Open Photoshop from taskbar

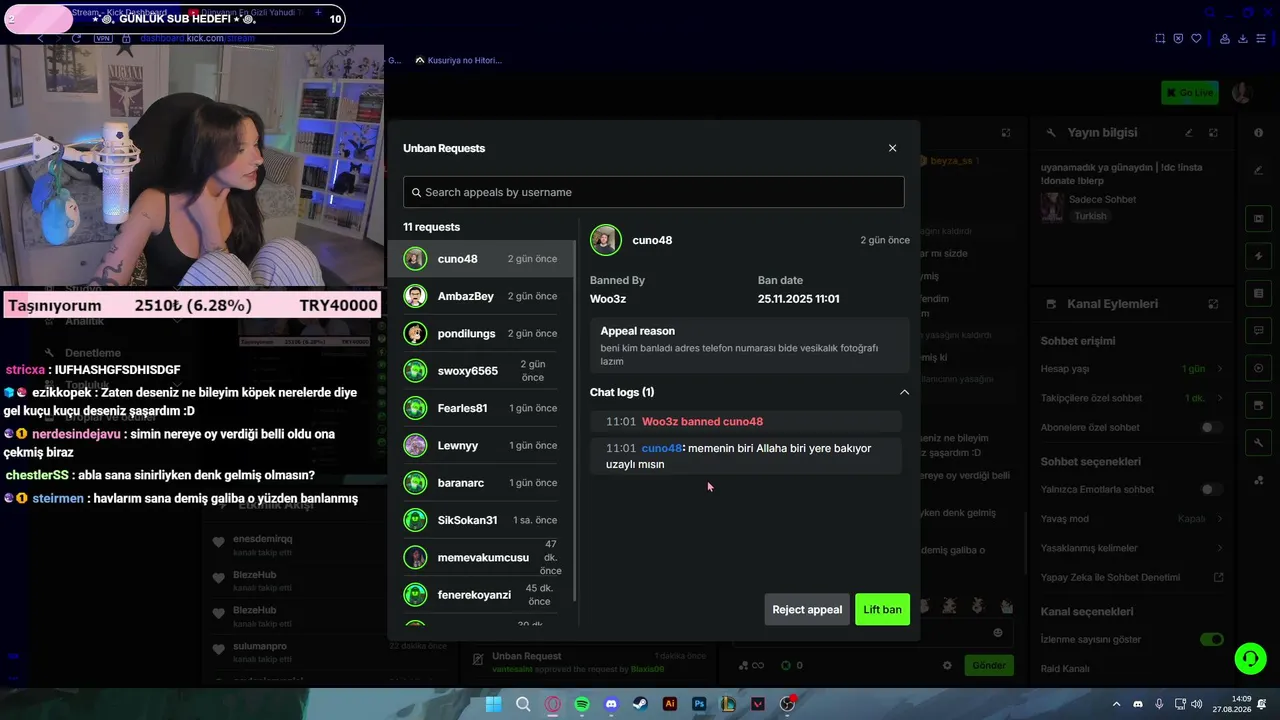(x=699, y=704)
